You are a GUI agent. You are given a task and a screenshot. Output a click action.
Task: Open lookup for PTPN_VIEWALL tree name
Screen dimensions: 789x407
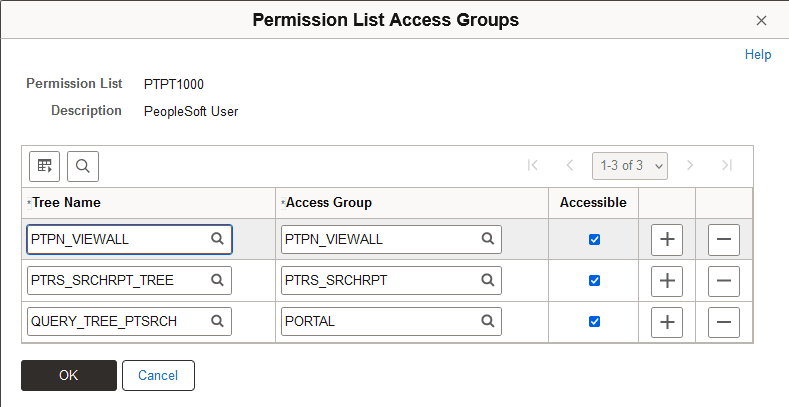pyautogui.click(x=217, y=239)
